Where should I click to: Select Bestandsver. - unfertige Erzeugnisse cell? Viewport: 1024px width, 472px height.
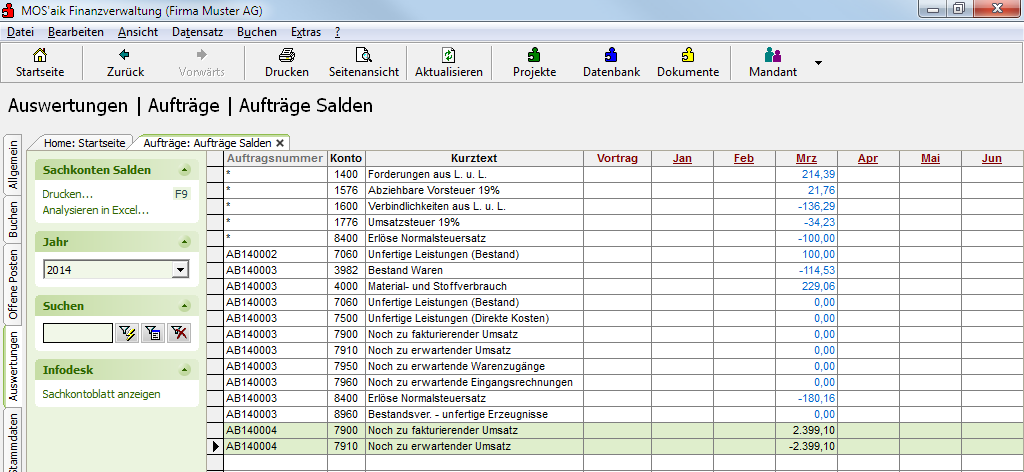click(x=474, y=414)
